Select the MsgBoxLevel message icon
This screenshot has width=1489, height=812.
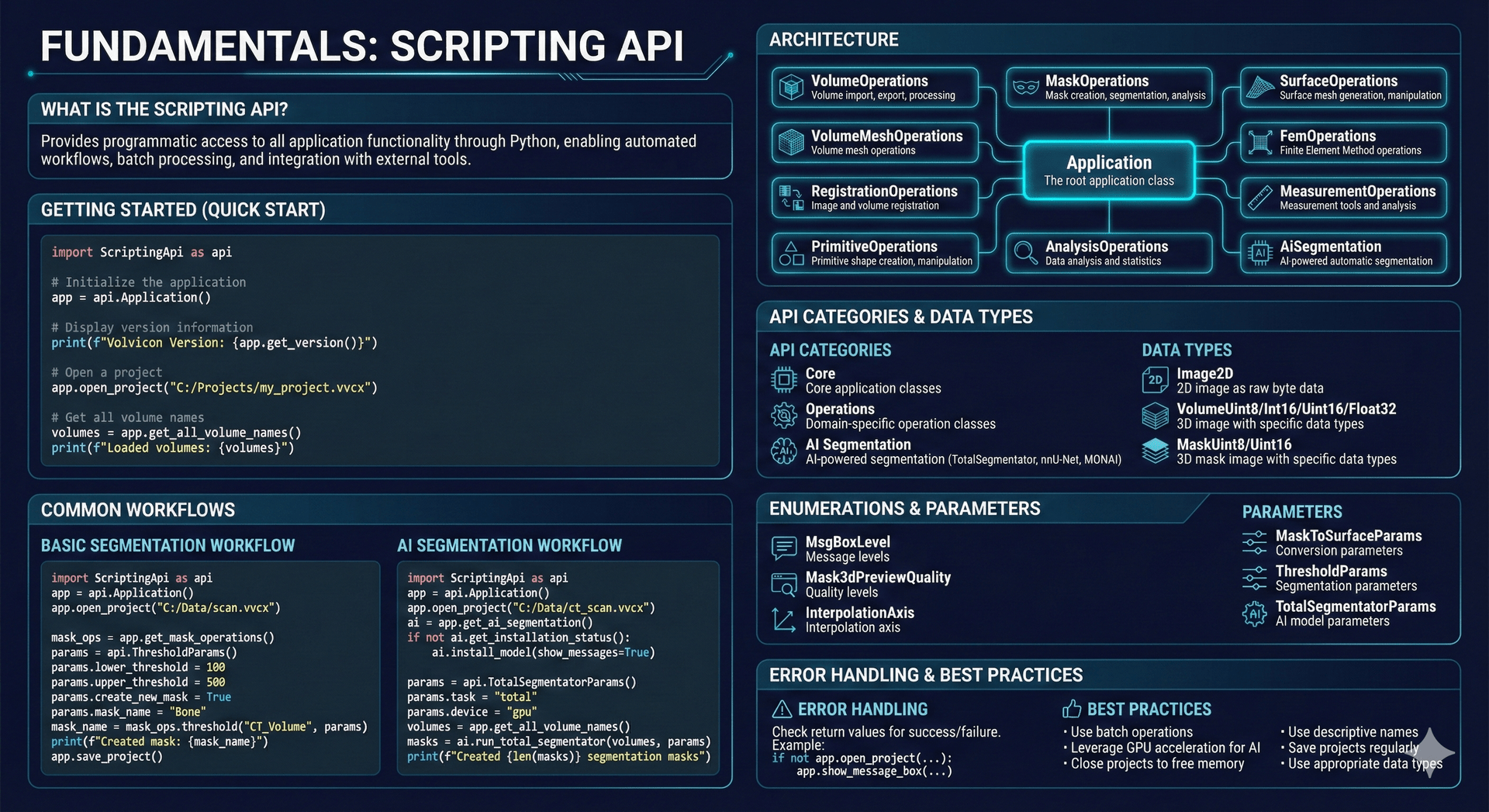click(783, 548)
